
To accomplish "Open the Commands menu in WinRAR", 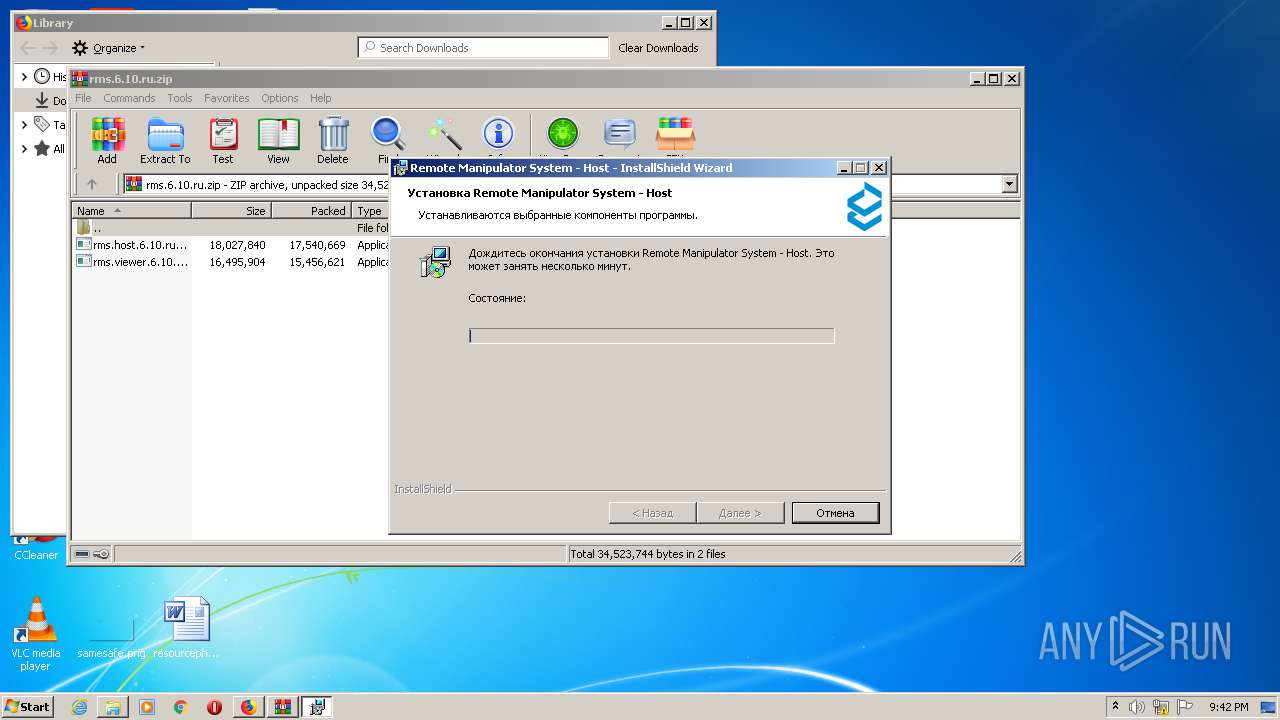I will tap(129, 98).
